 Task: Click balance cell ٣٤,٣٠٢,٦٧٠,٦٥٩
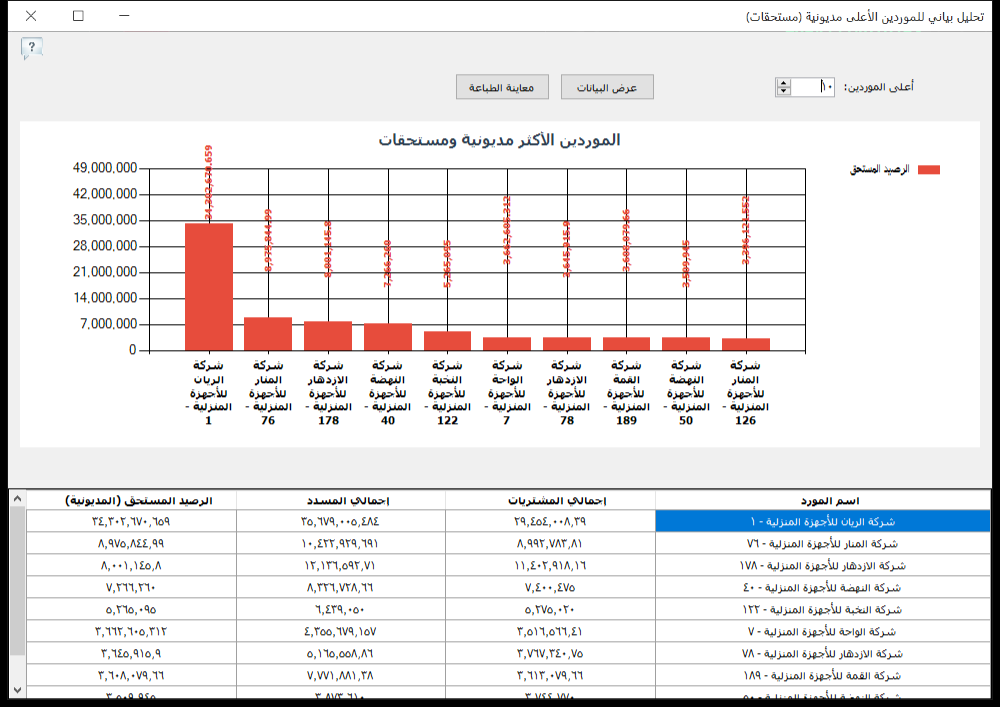click(x=131, y=521)
